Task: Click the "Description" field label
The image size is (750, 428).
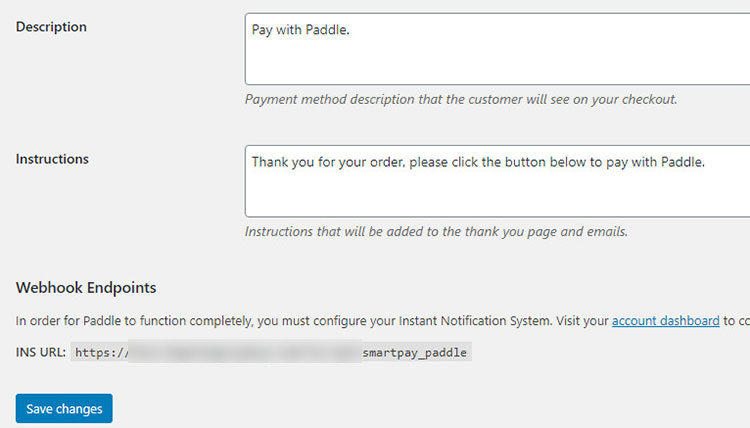Action: point(51,27)
